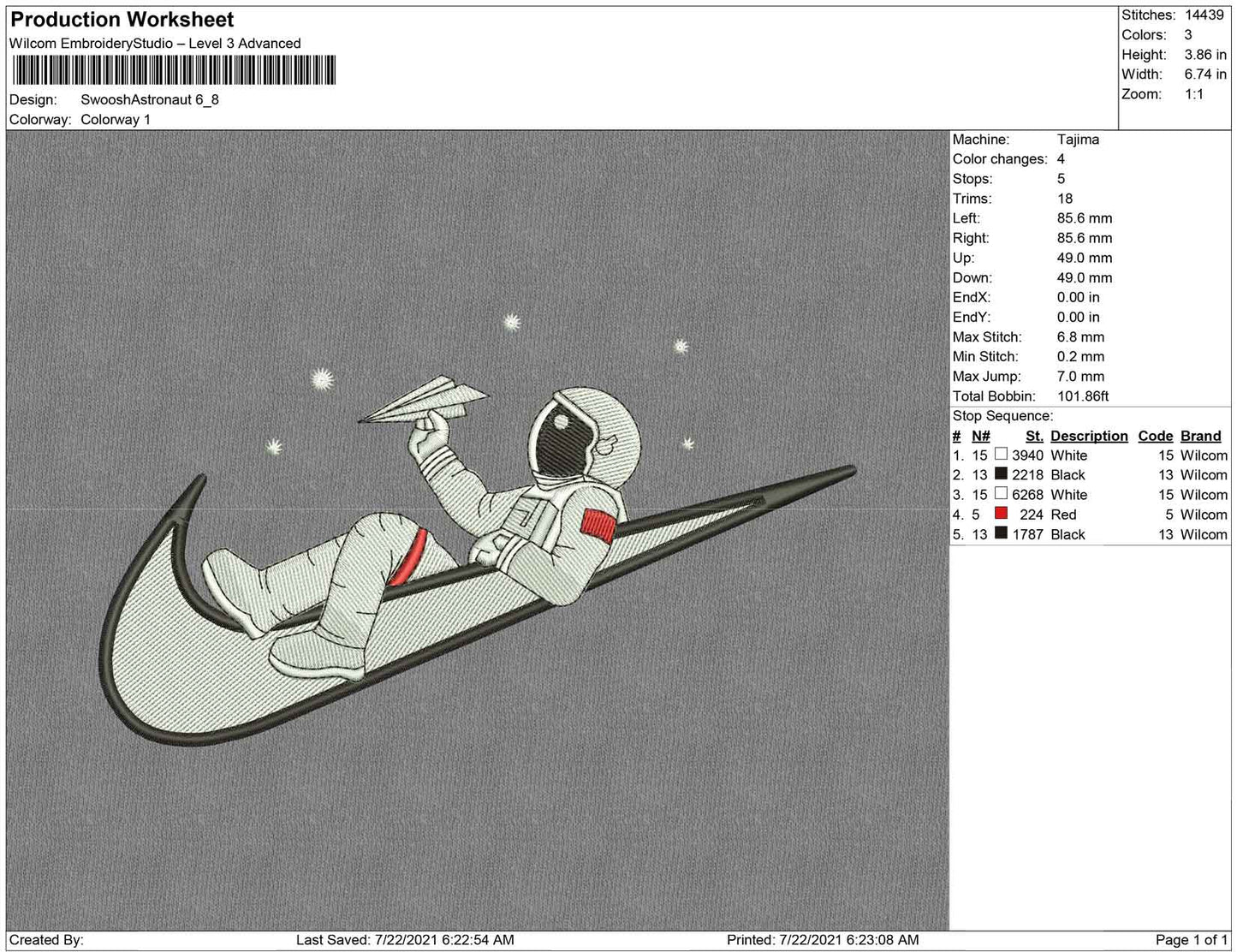Click the barcode under the worksheet title
1237x952 pixels.
click(175, 71)
